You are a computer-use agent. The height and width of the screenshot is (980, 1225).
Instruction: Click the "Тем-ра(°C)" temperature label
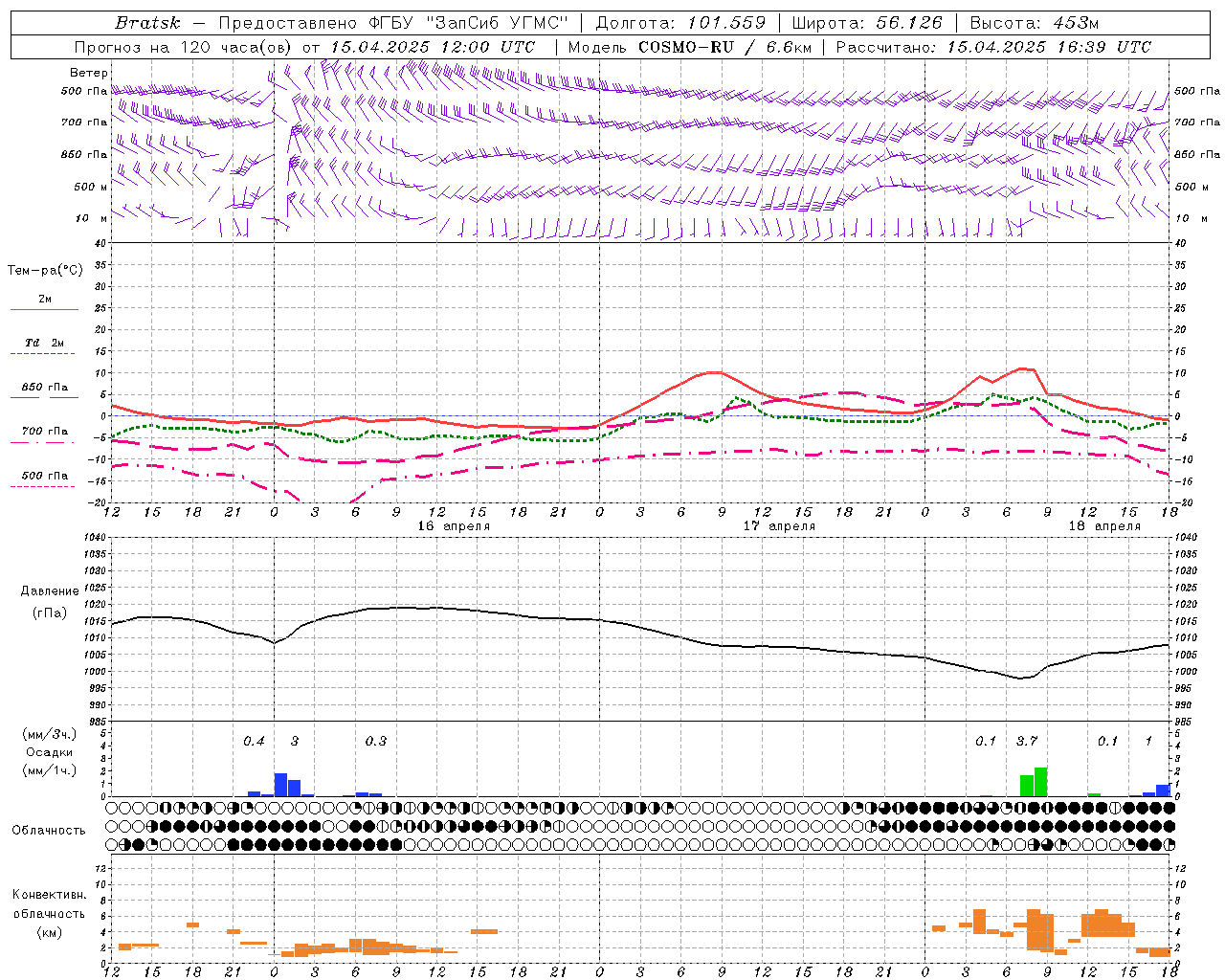(x=45, y=271)
